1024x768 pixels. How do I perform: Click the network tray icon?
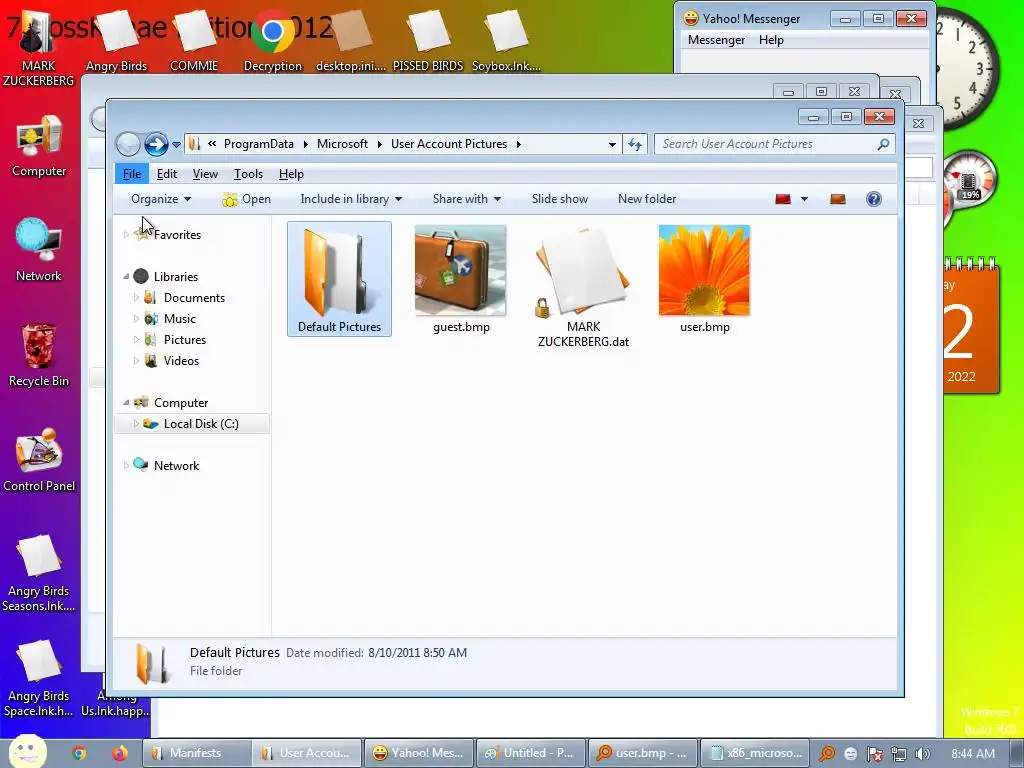tap(899, 754)
